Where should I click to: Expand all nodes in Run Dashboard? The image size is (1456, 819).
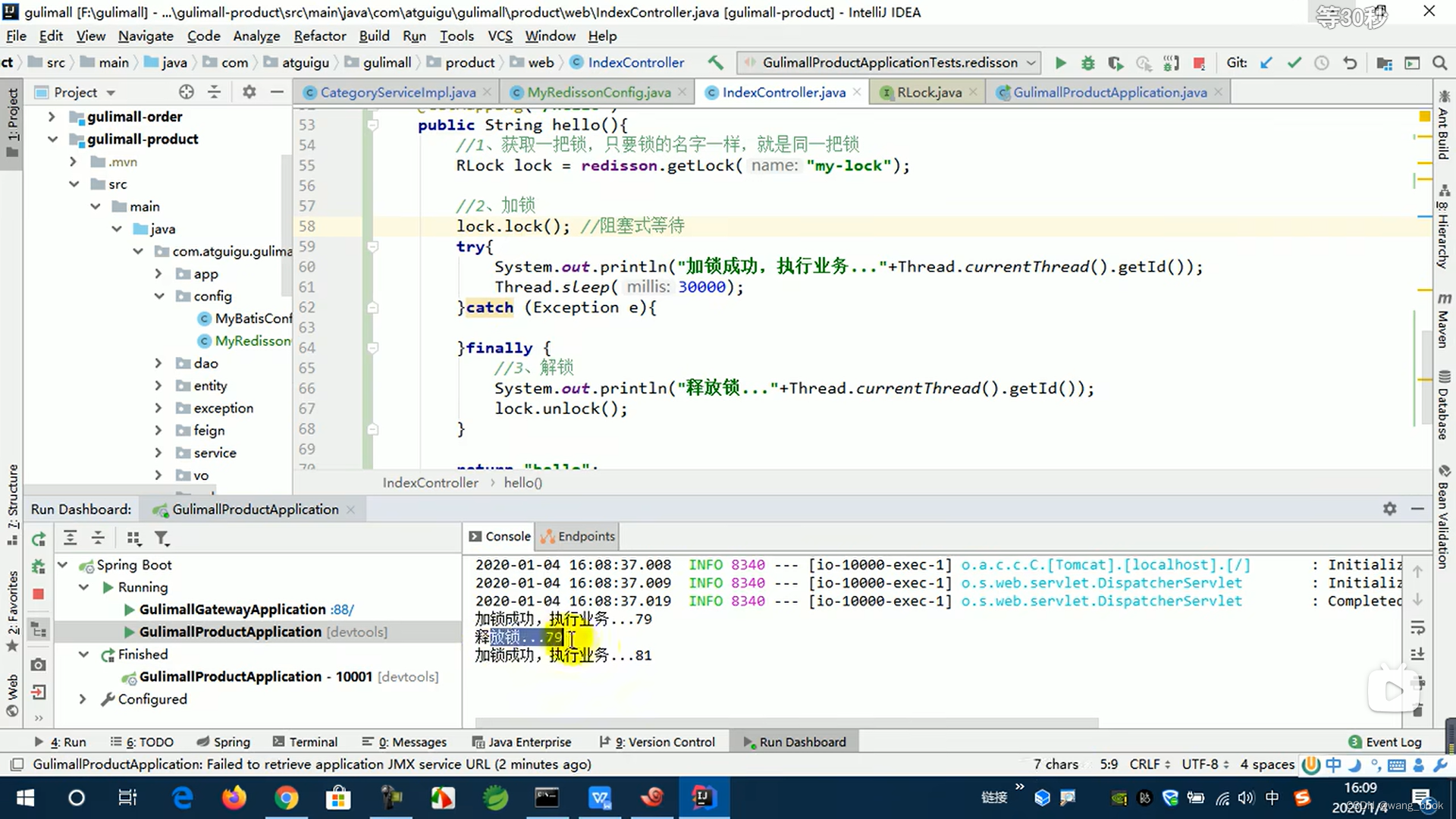click(x=70, y=538)
